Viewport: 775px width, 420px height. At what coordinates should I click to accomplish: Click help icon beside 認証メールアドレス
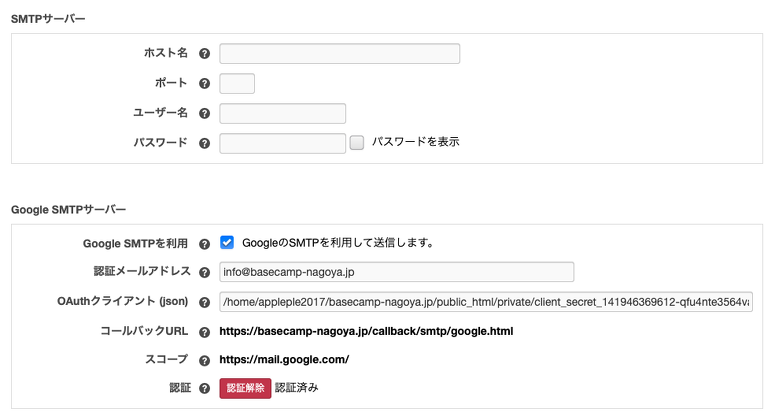pos(205,272)
